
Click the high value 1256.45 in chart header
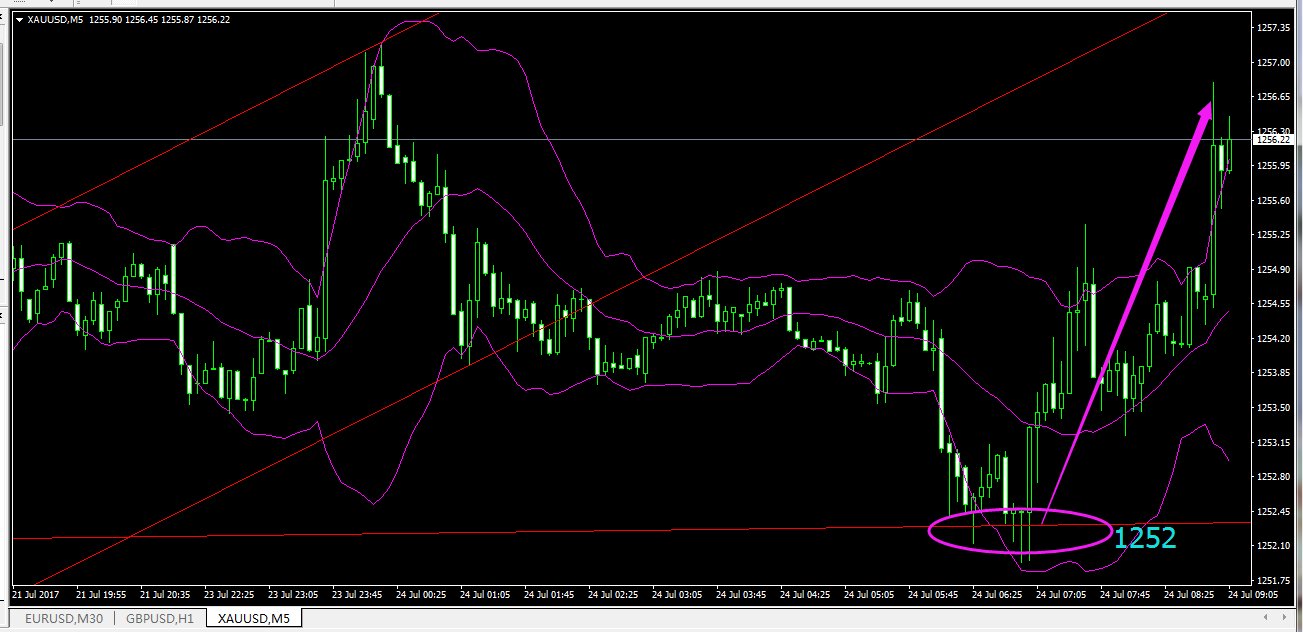coord(141,19)
